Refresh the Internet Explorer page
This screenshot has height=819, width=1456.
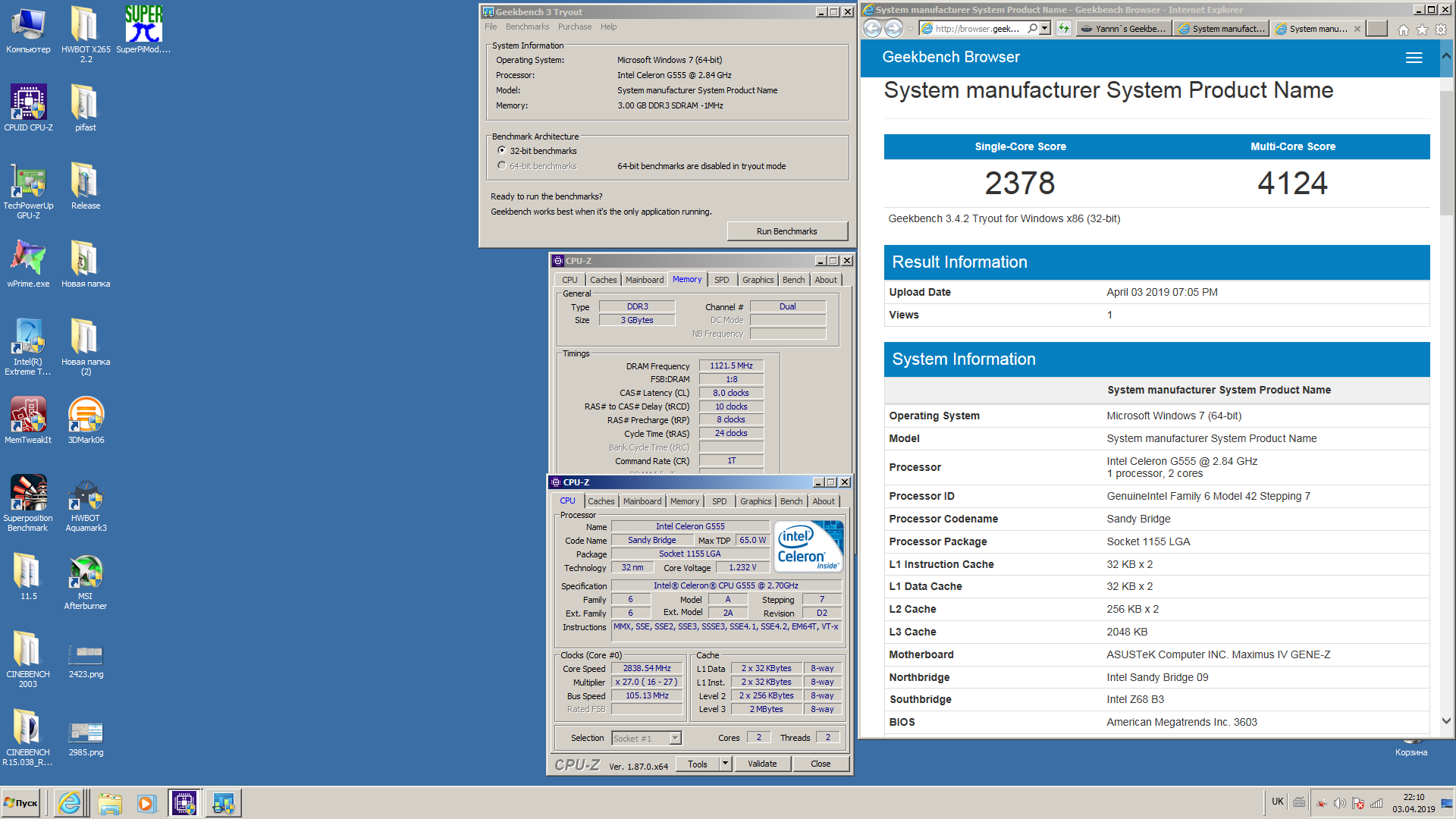[1064, 29]
